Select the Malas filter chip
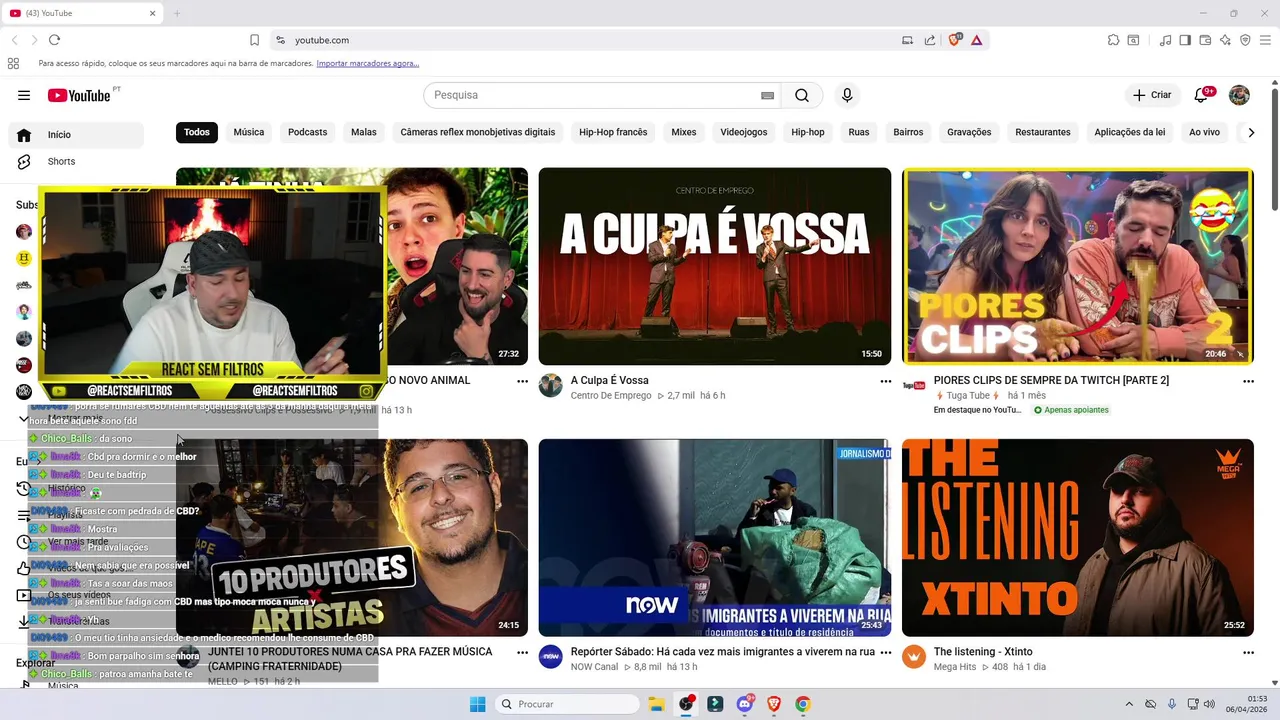The width and height of the screenshot is (1280, 720). (x=364, y=132)
